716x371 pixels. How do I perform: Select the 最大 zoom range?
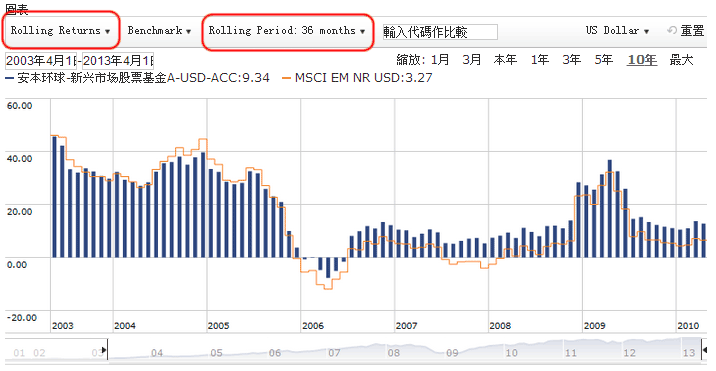click(681, 60)
